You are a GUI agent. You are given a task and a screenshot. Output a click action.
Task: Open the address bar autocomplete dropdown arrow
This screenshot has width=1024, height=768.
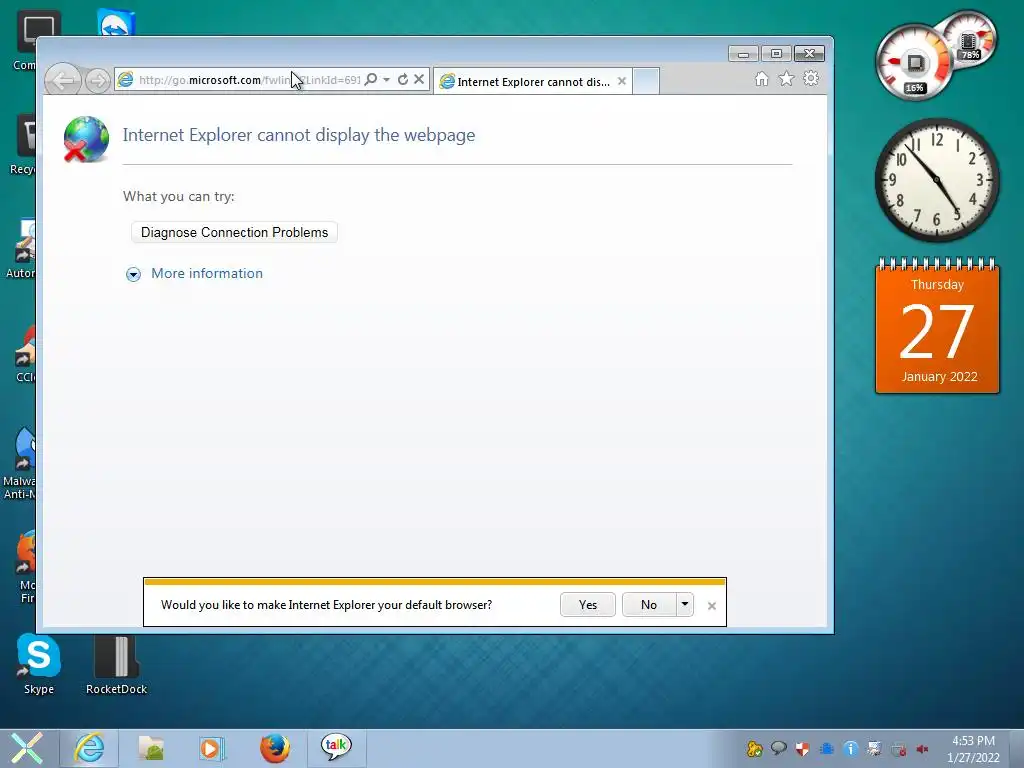tap(387, 80)
